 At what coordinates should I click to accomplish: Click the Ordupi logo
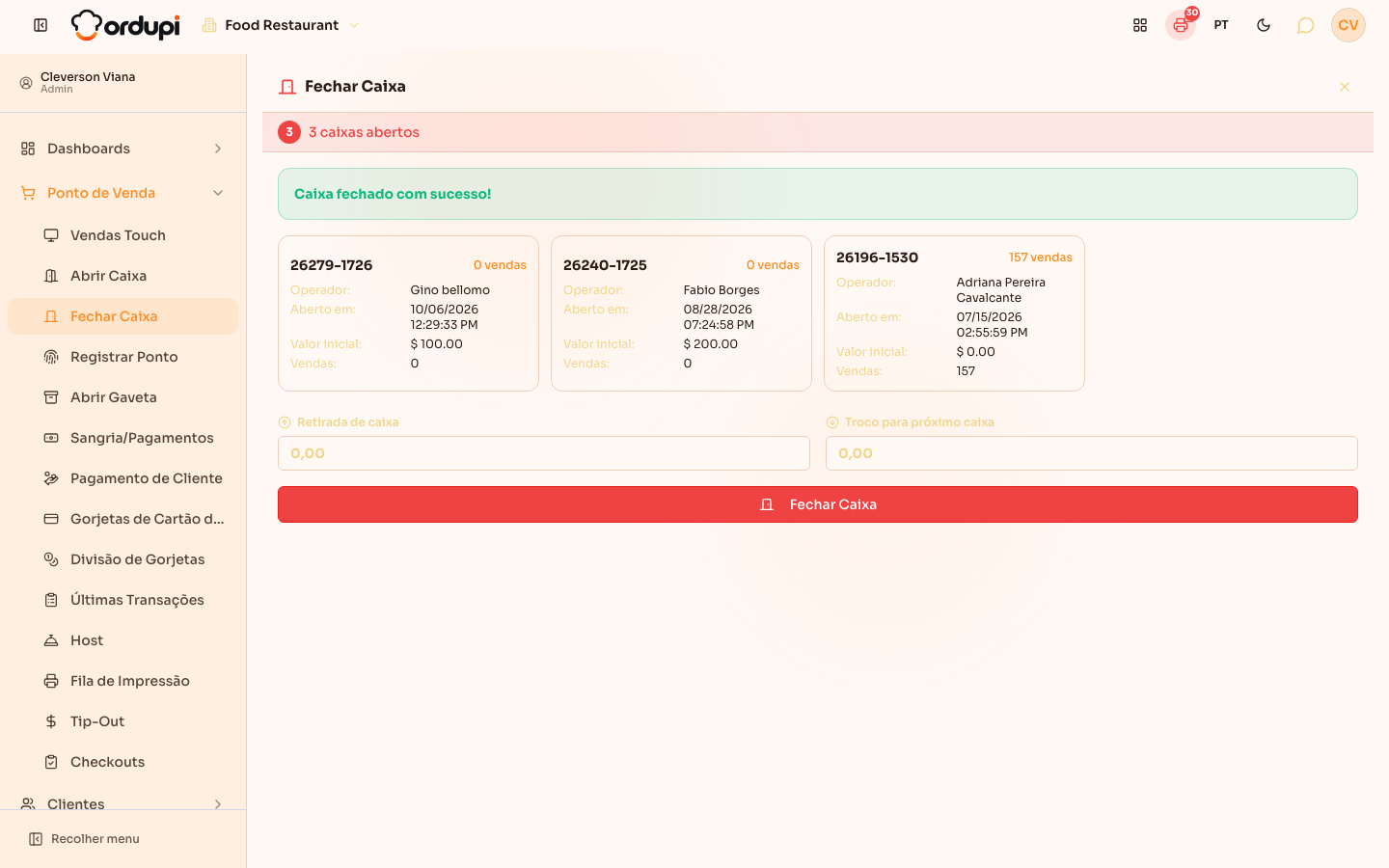(125, 25)
